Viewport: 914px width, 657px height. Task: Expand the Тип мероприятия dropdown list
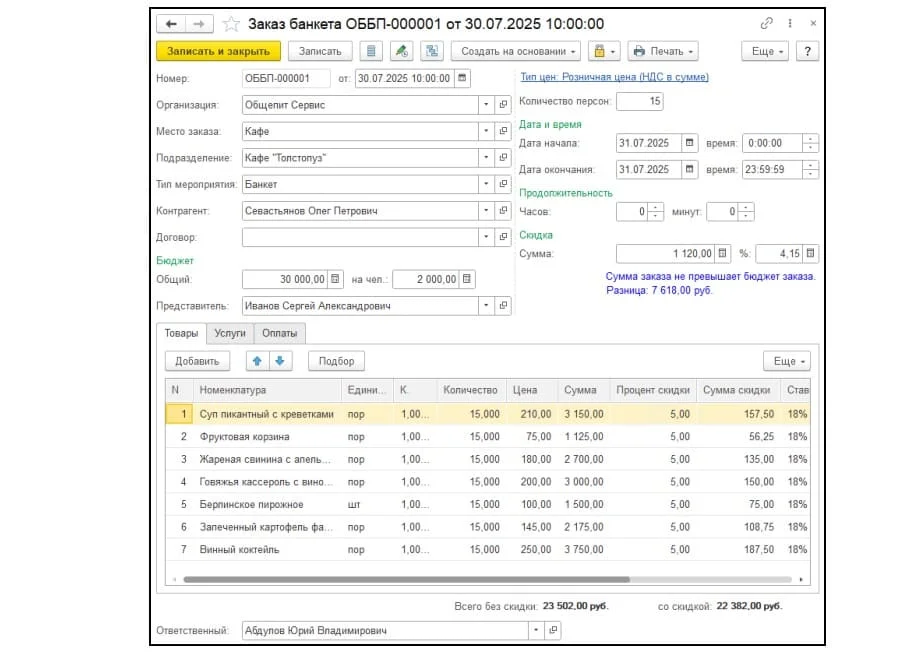click(486, 184)
